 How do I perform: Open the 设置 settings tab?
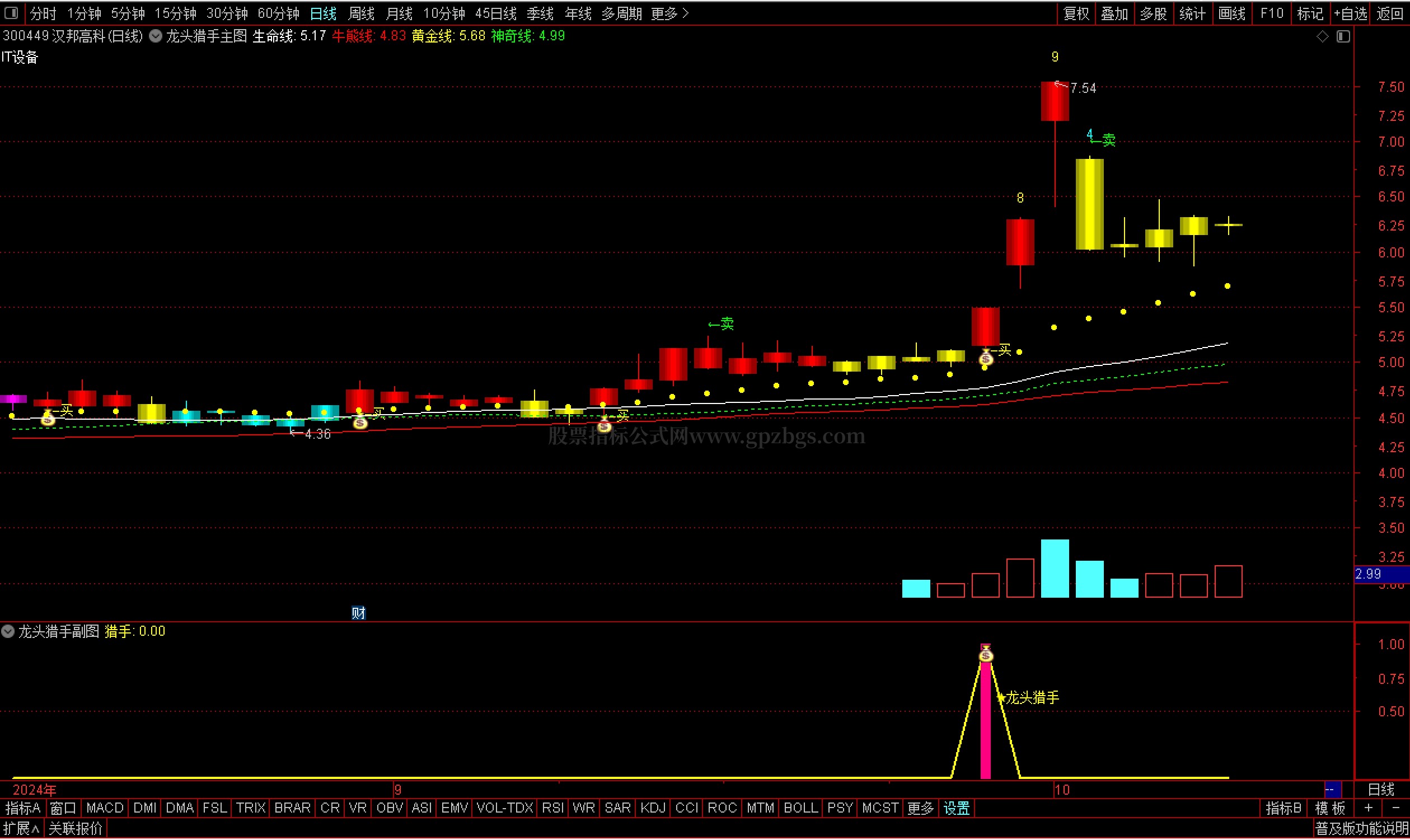click(957, 808)
